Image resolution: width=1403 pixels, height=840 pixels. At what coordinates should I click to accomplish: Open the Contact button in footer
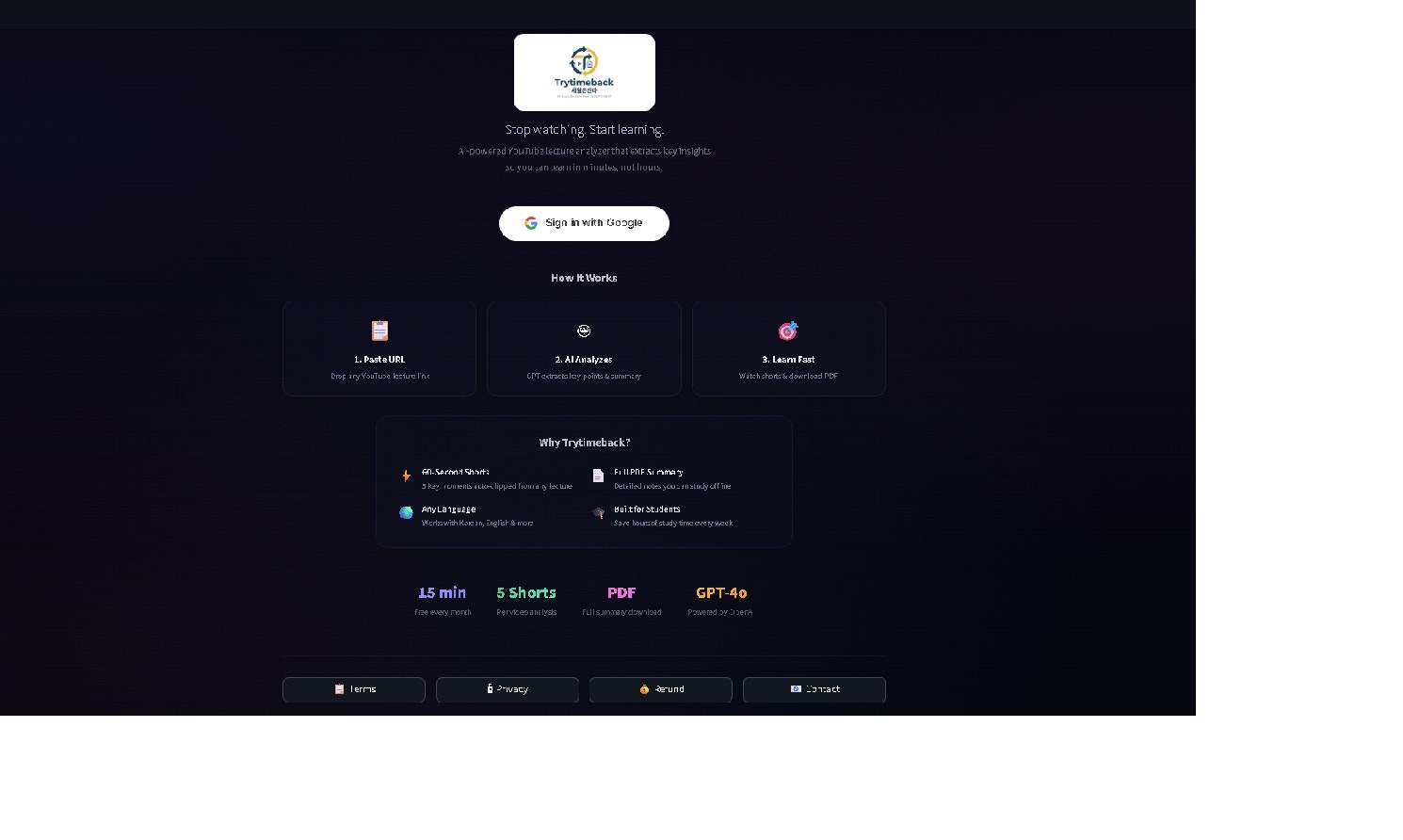click(814, 689)
